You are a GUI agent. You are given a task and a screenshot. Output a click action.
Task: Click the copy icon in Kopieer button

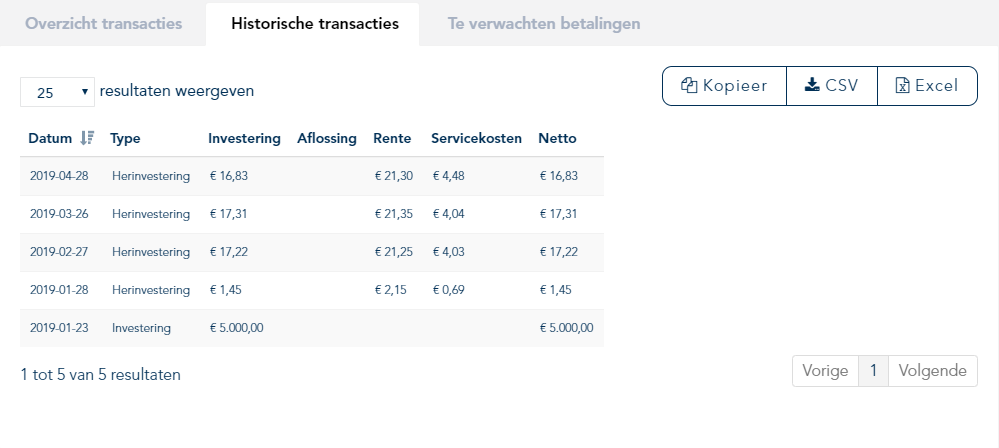689,85
